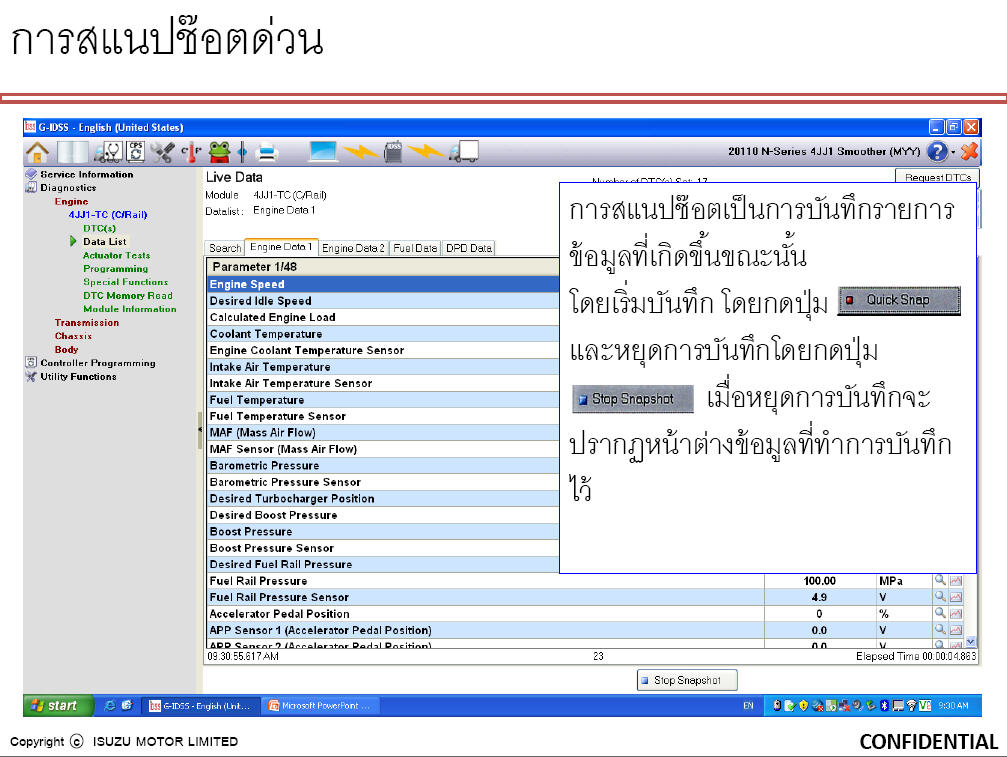Screen dimensions: 1007x757
Task: Switch to the Search tab
Action: (x=224, y=248)
